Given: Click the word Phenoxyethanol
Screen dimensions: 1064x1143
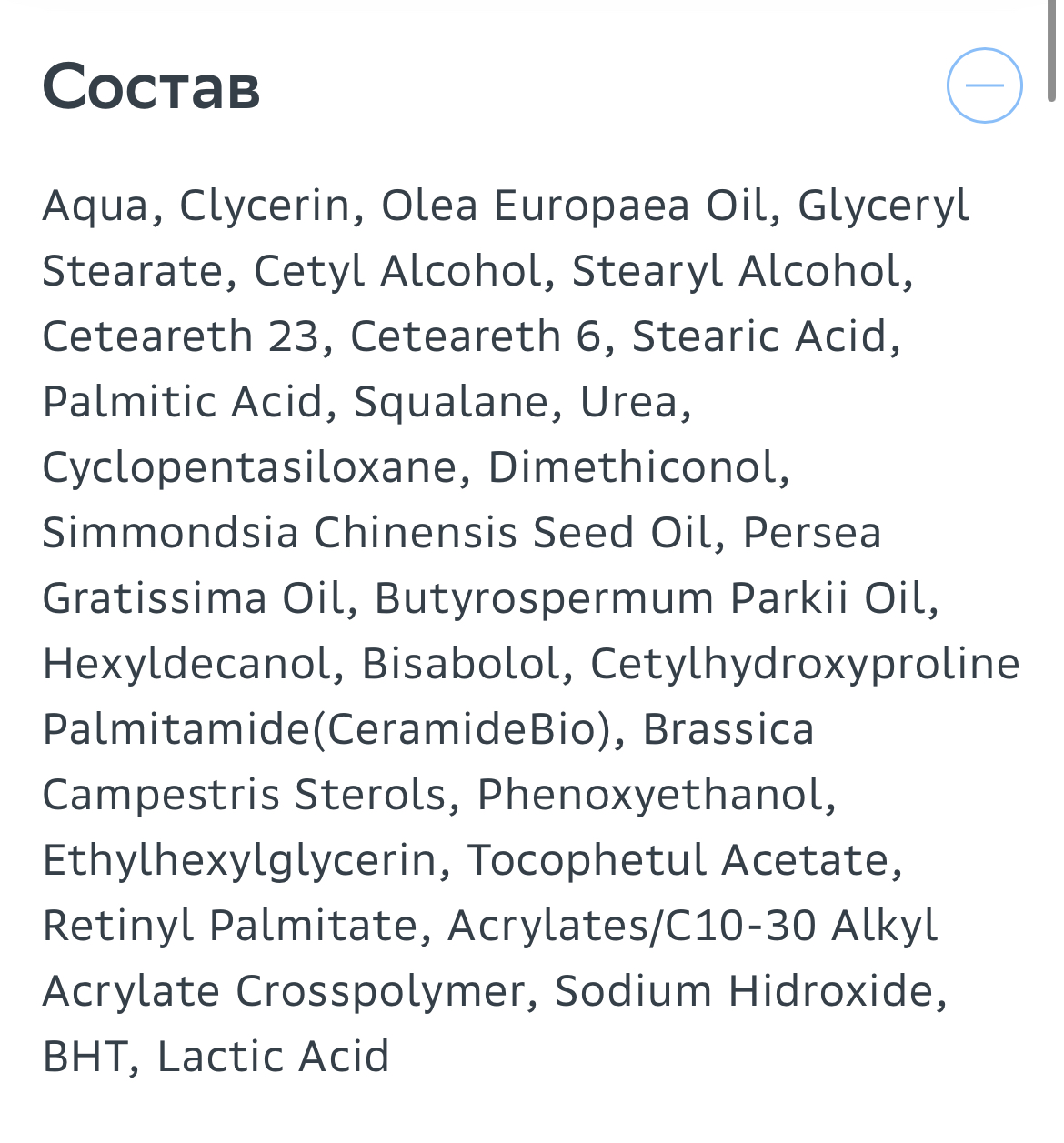Looking at the screenshot, I should click(651, 795).
